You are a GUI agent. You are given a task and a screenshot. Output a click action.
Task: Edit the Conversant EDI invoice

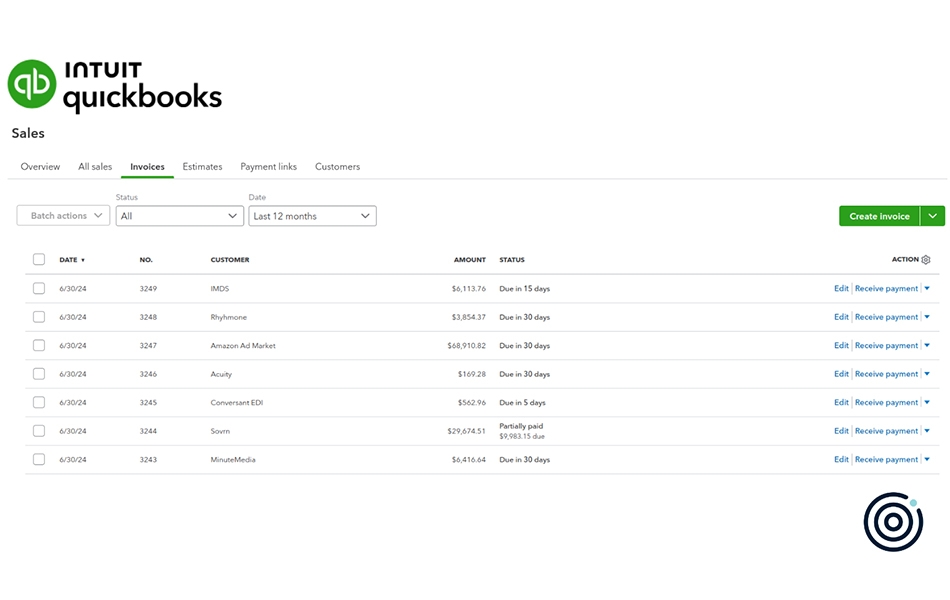tap(841, 402)
